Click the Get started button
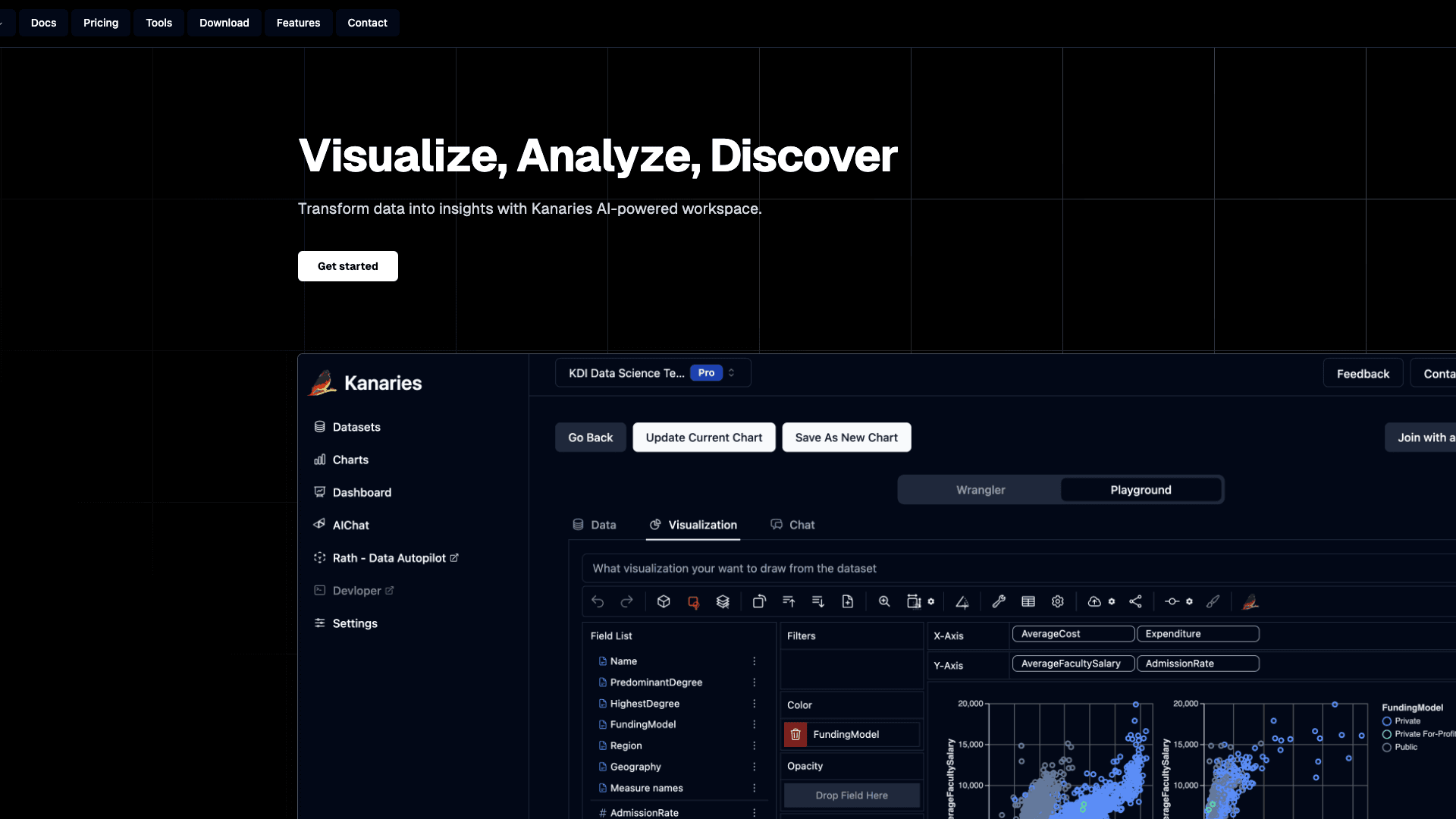Viewport: 1456px width, 819px height. pyautogui.click(x=347, y=266)
